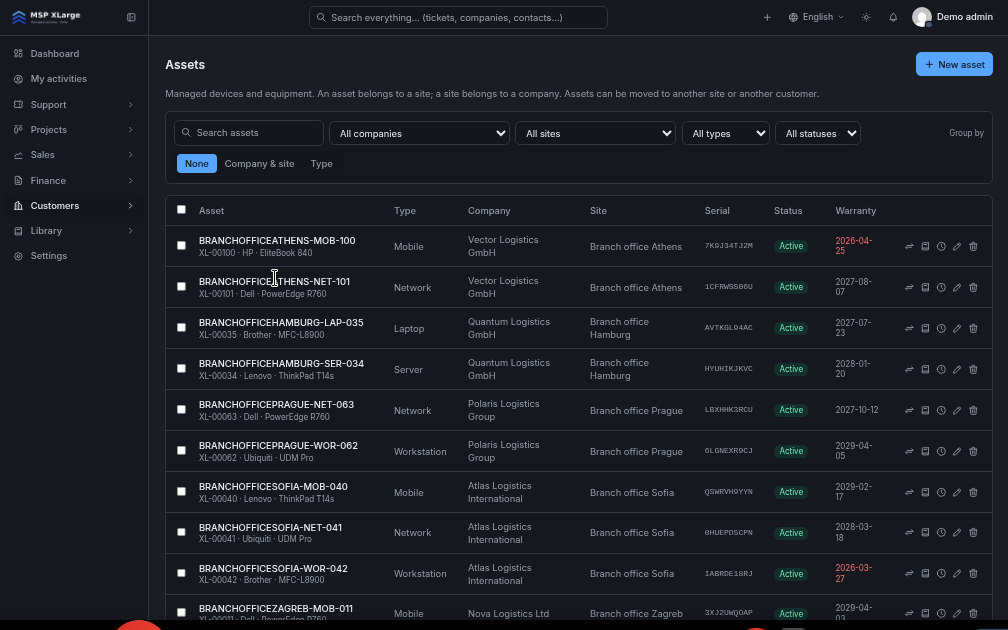
Task: Edit asset BRANCHOFFICESOFIA-WOR-042 with pencil icon
Action: (x=957, y=573)
